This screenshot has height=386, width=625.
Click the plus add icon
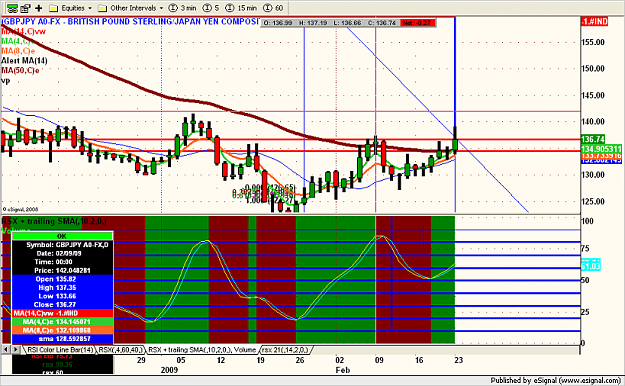pos(39,8)
